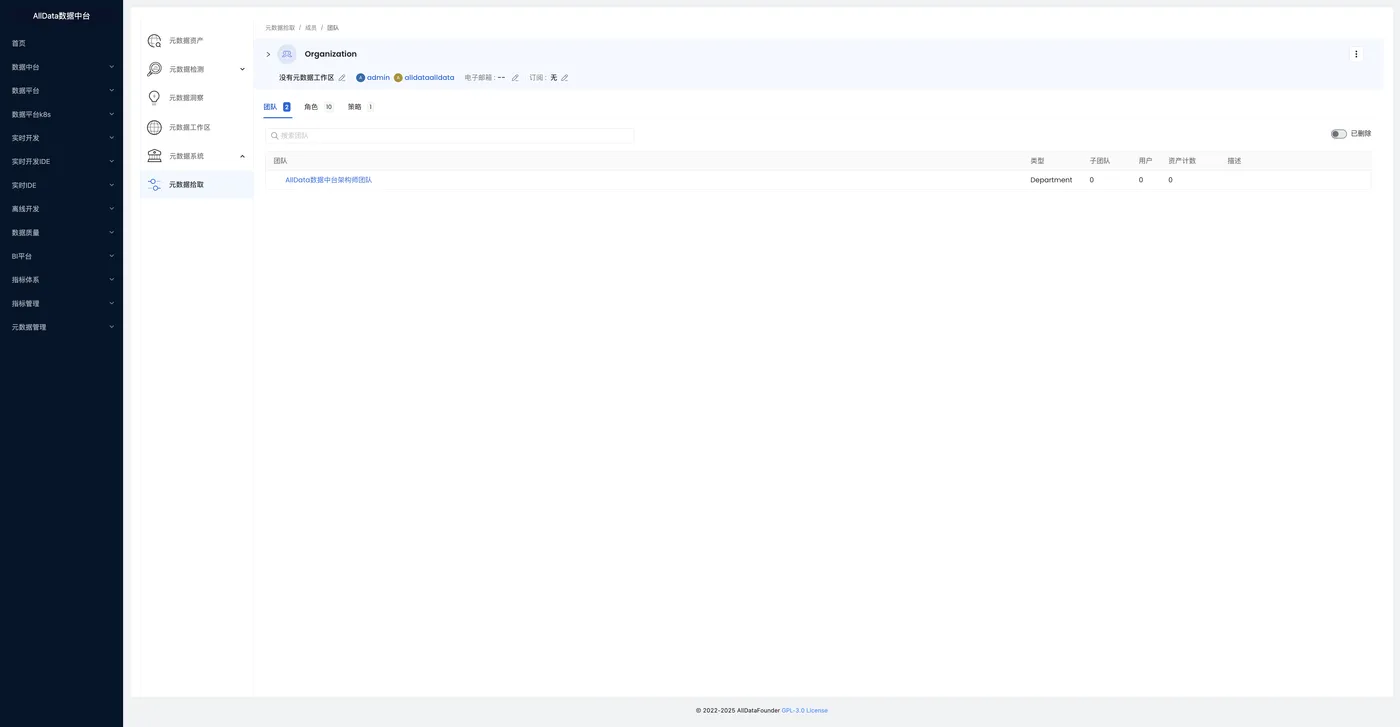Edit the 没有元数据工作区 pencil icon

click(342, 78)
